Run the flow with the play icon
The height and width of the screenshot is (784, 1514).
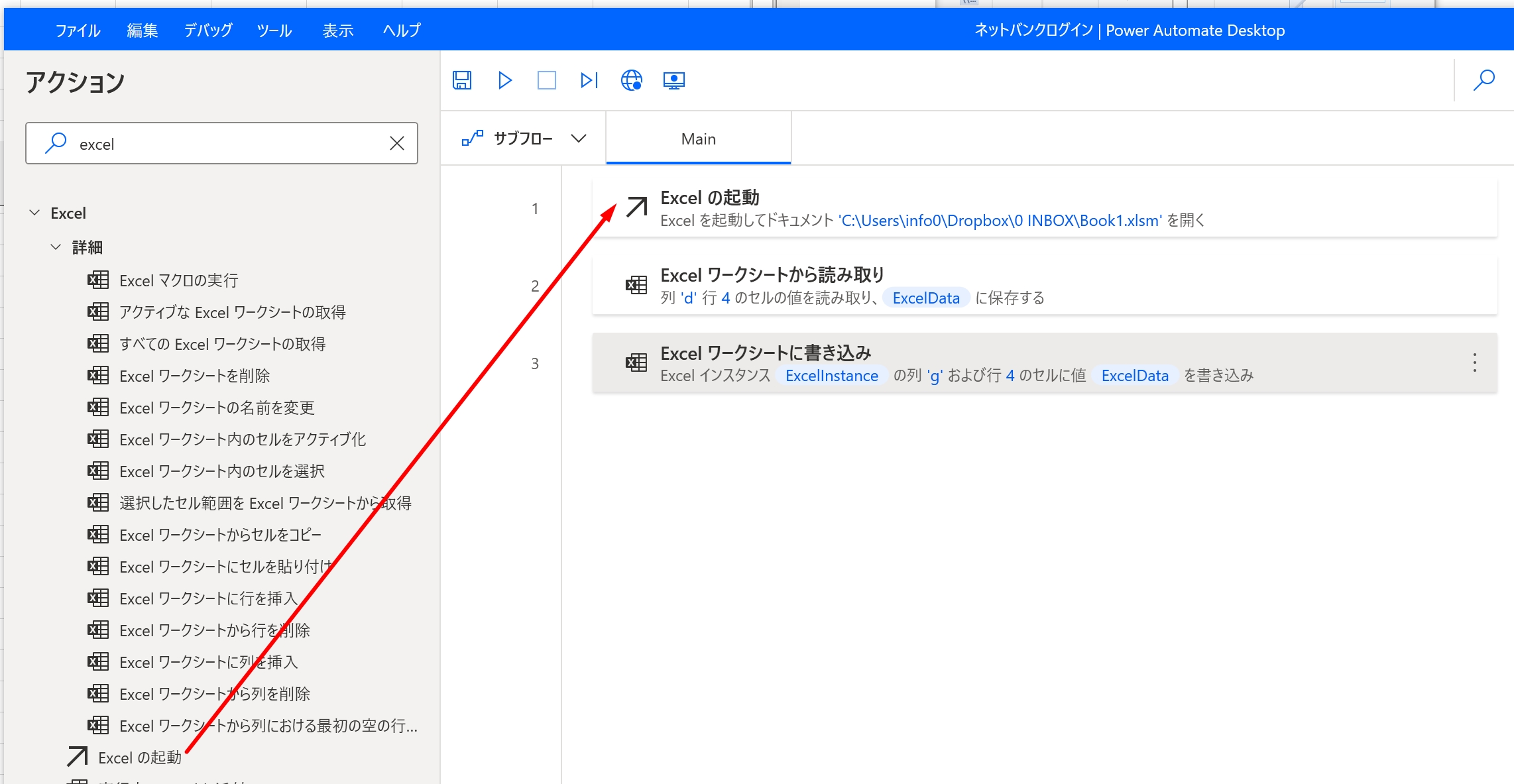coord(504,80)
